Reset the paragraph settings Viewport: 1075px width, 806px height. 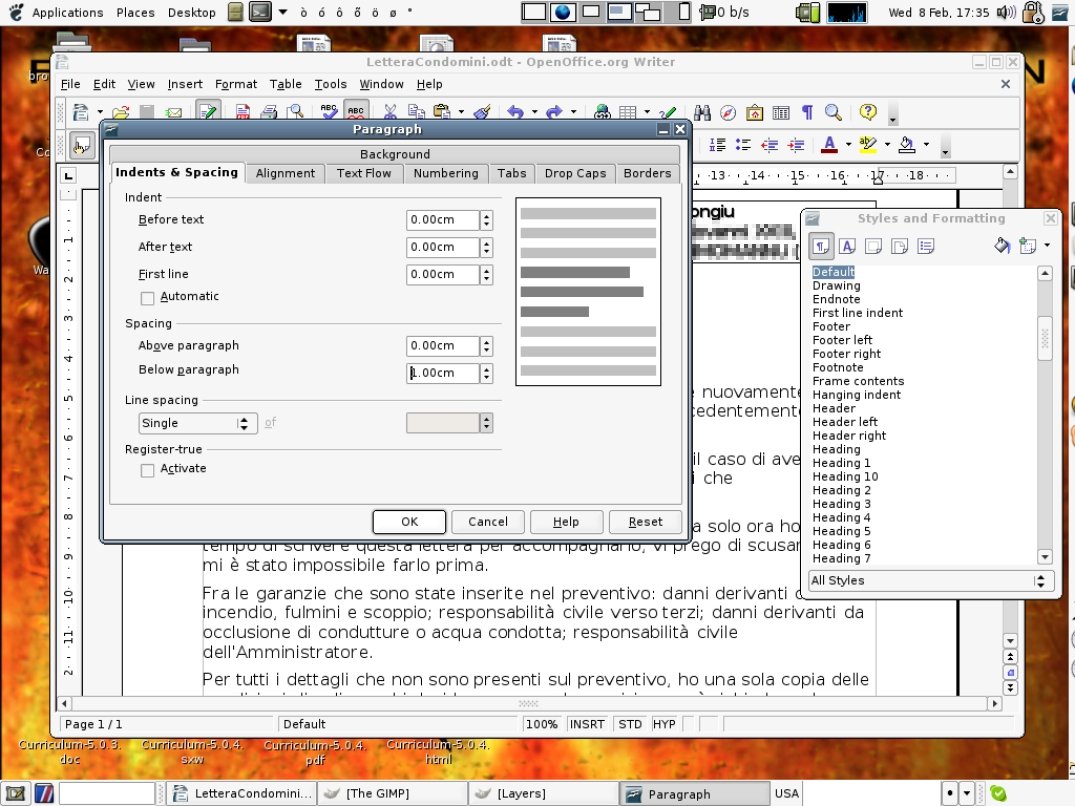tap(645, 521)
